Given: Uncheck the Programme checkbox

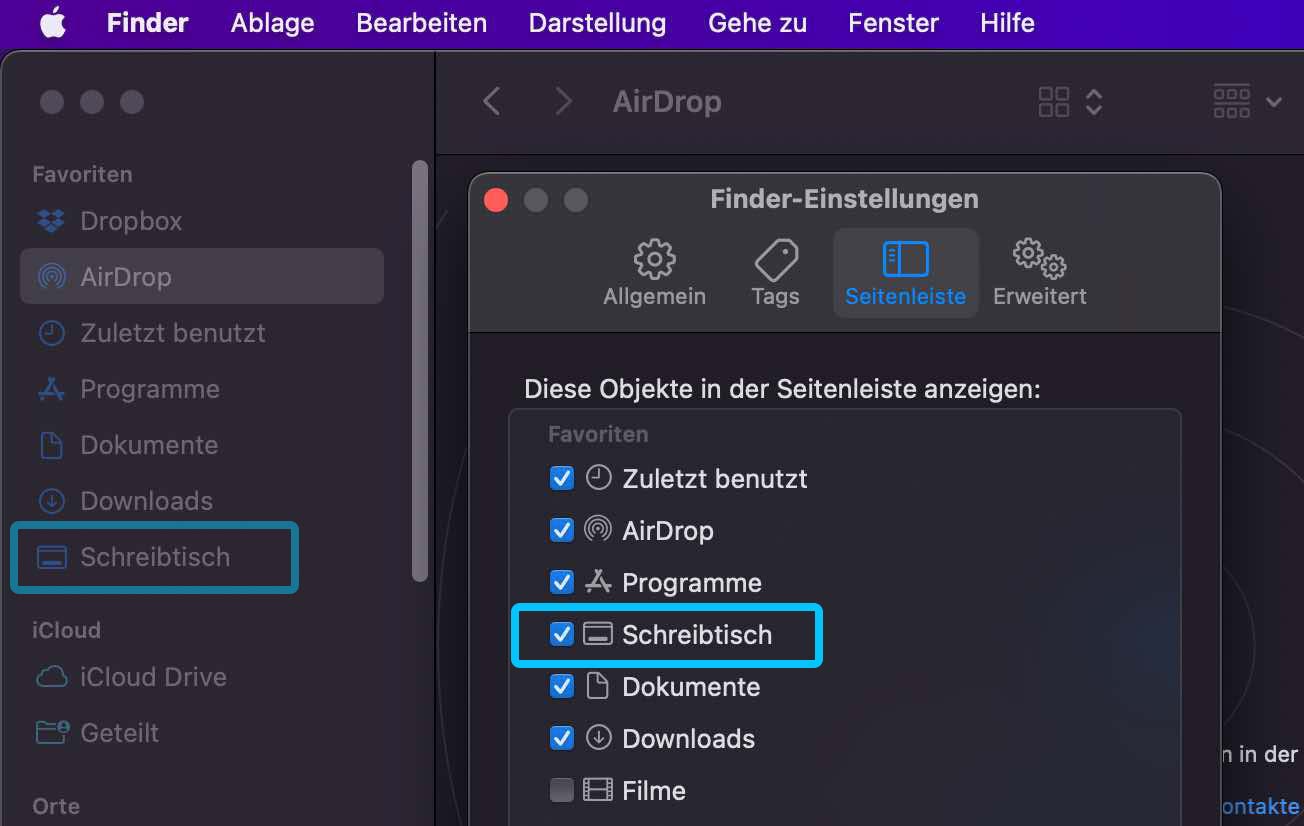Looking at the screenshot, I should (562, 582).
